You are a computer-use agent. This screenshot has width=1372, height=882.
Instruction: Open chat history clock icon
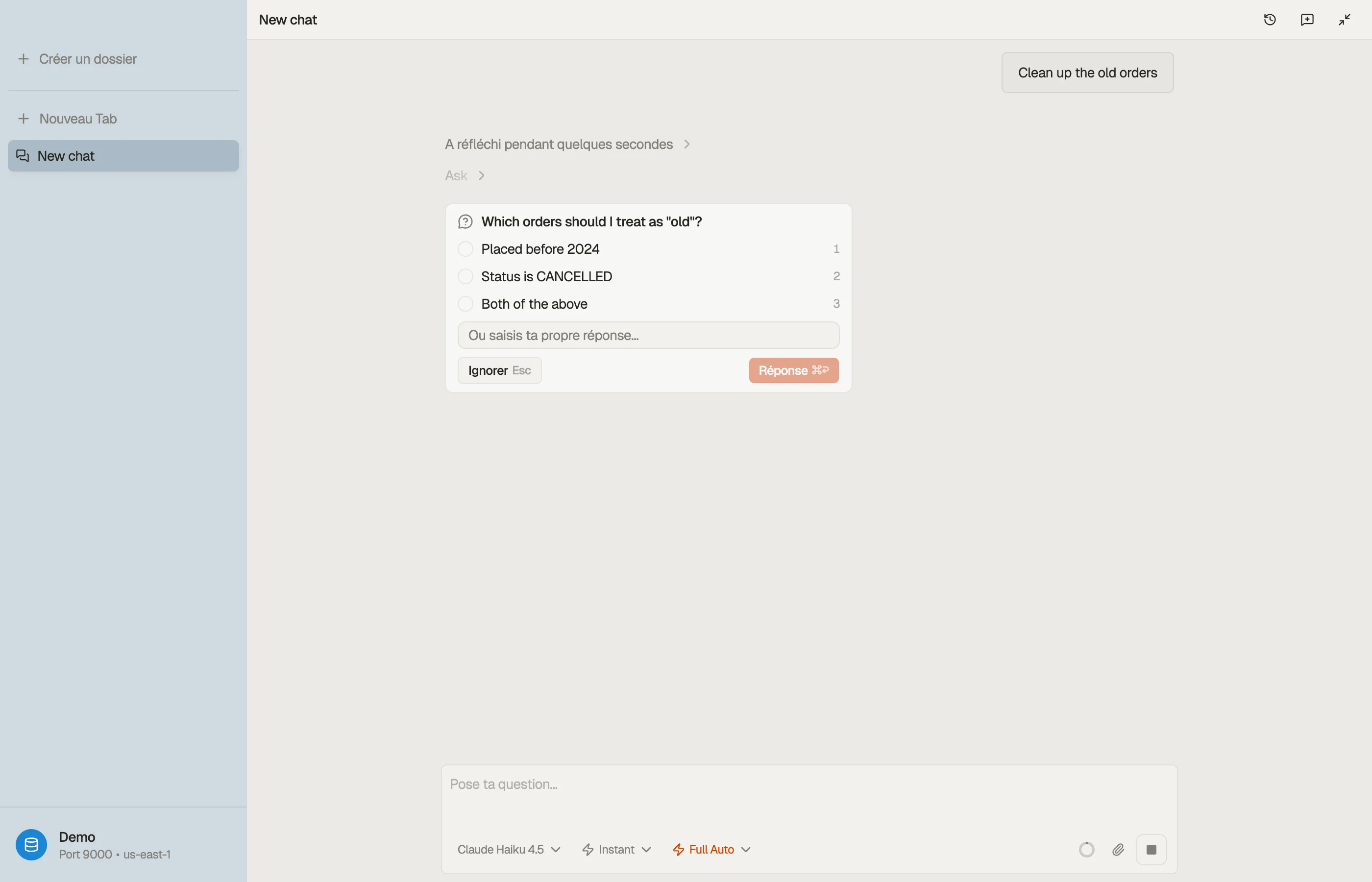[1270, 20]
